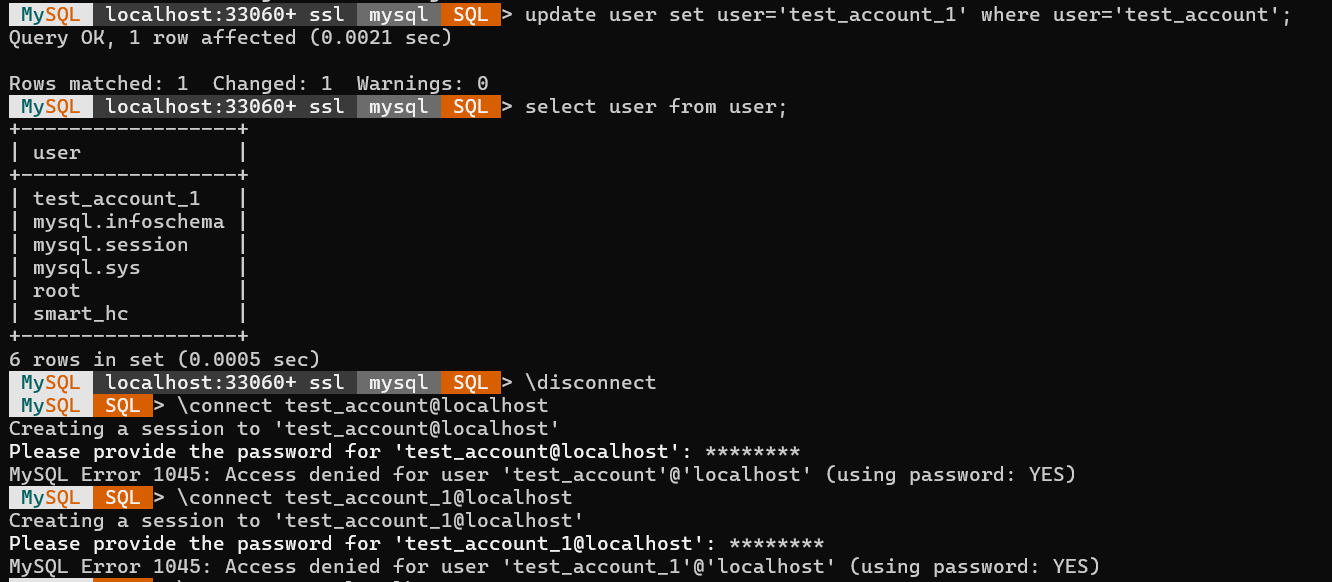This screenshot has width=1332, height=582.
Task: Click the password prompt for 'test_account_1@localhost'
Action: 416,543
